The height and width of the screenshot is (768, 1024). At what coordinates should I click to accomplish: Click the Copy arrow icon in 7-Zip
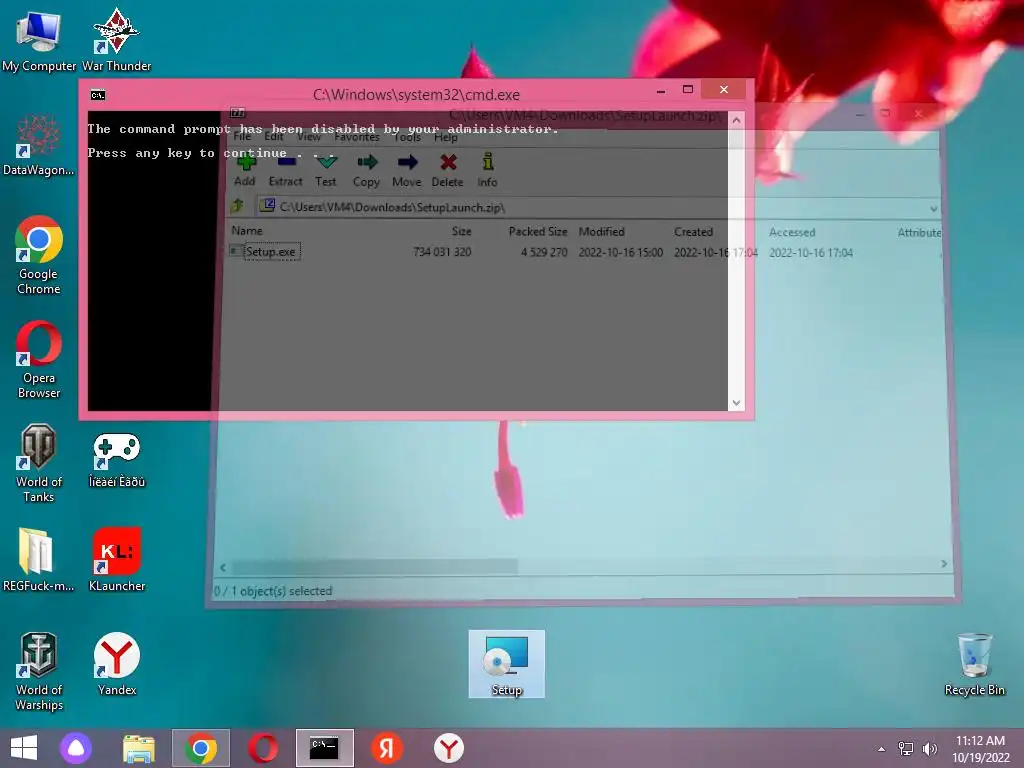(366, 170)
